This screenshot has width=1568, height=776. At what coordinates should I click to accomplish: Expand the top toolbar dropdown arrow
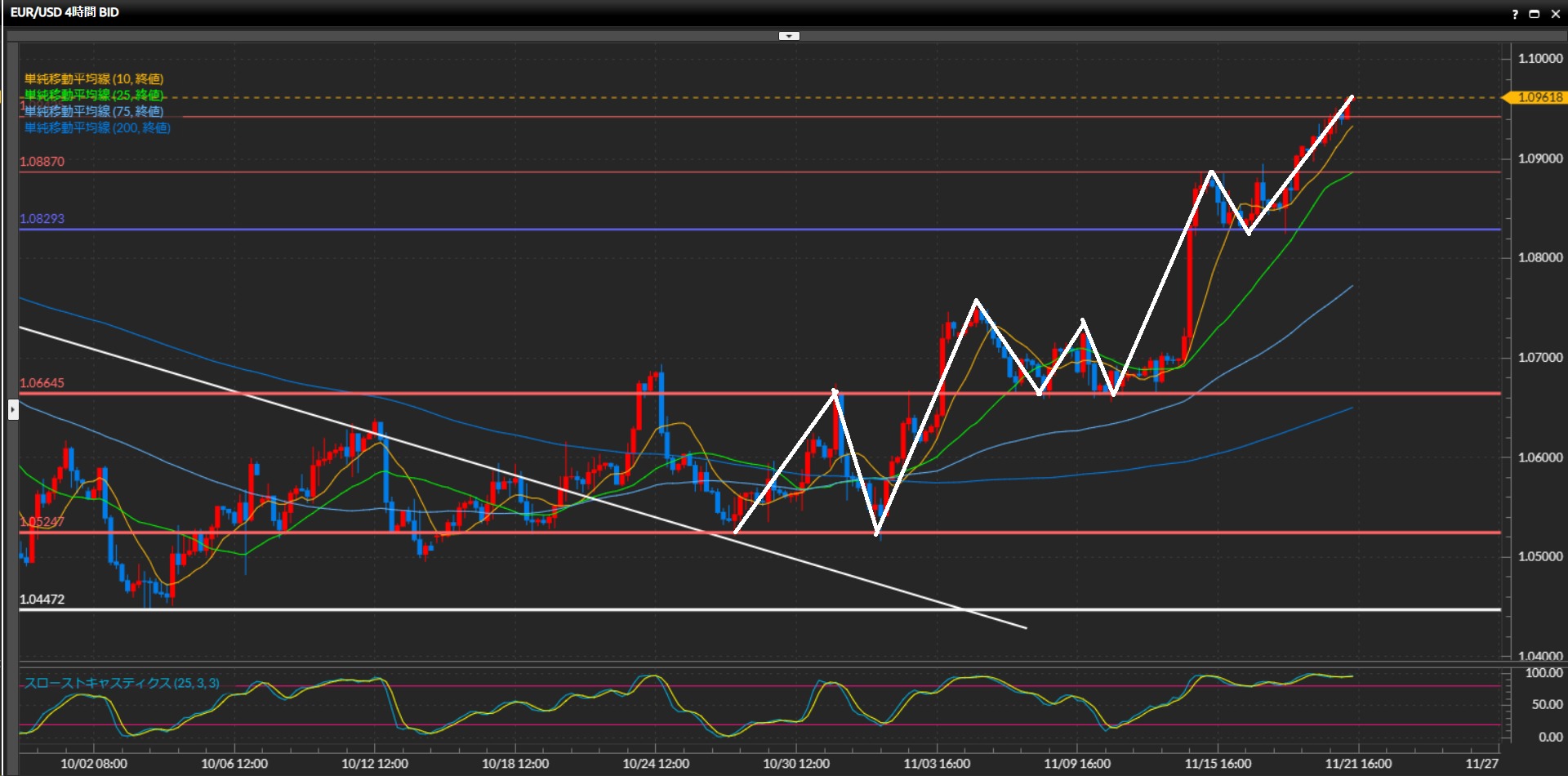coord(789,36)
